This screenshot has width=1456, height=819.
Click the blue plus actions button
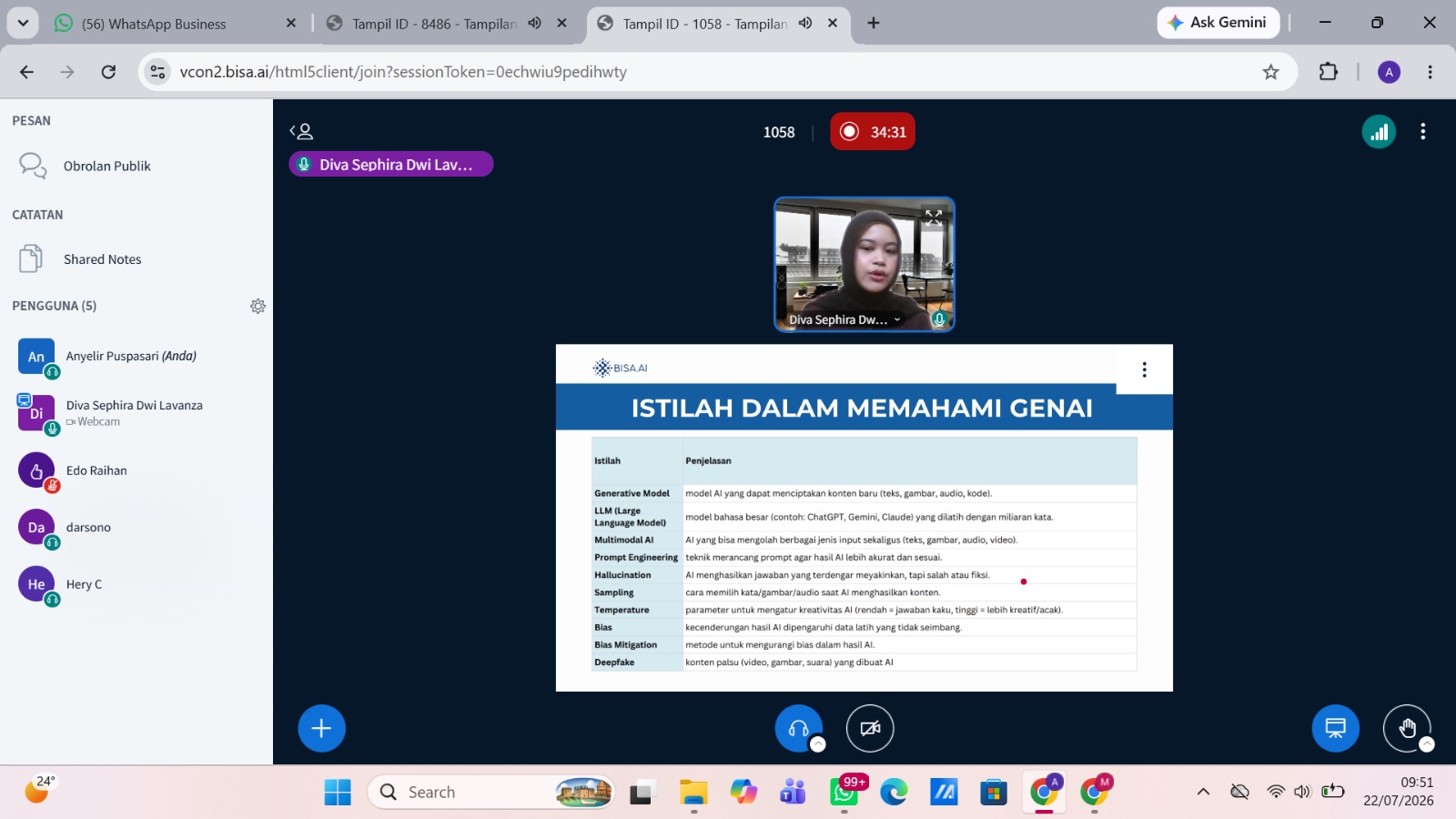click(x=321, y=728)
